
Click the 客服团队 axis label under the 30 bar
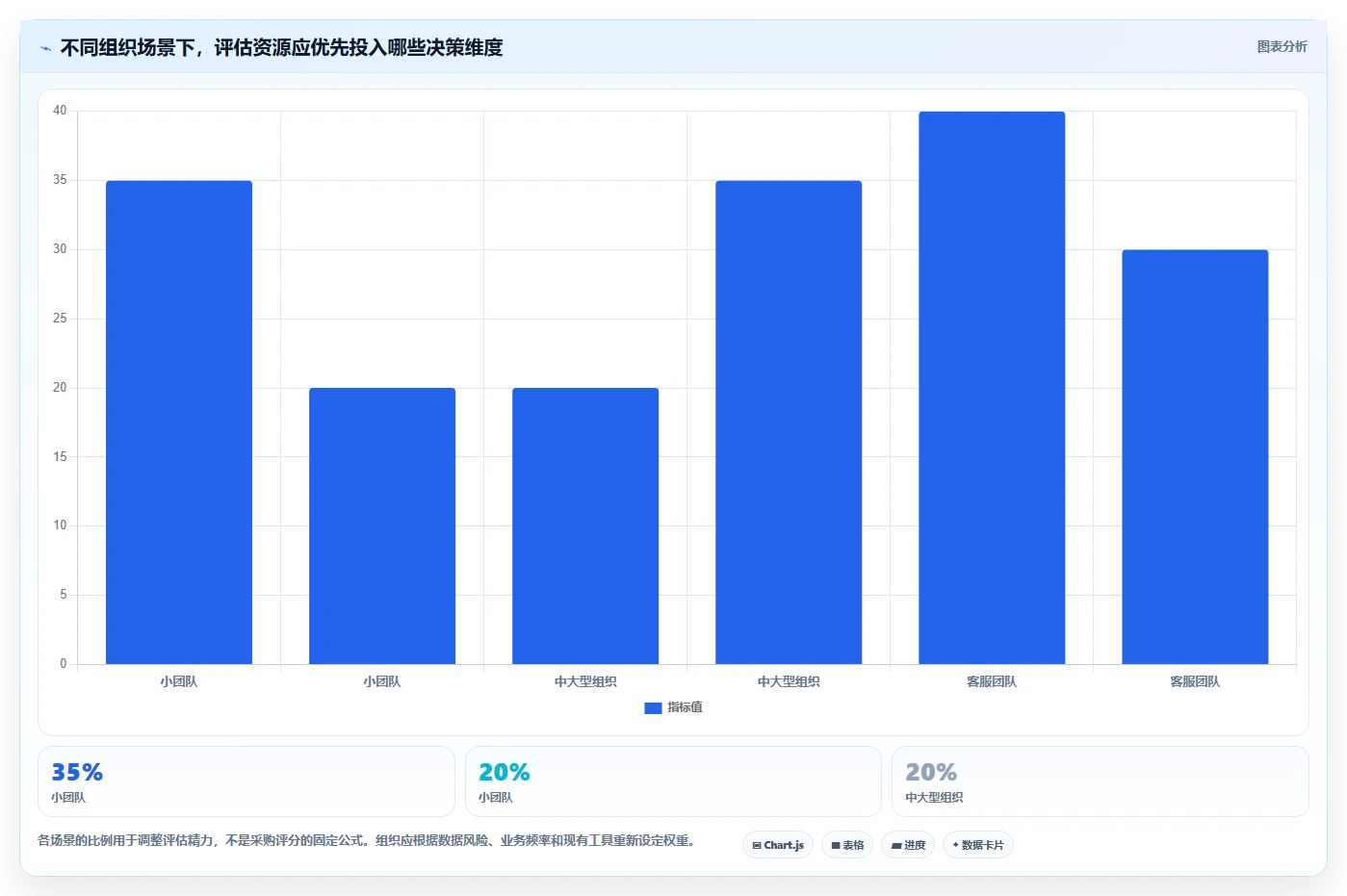[x=1195, y=681]
